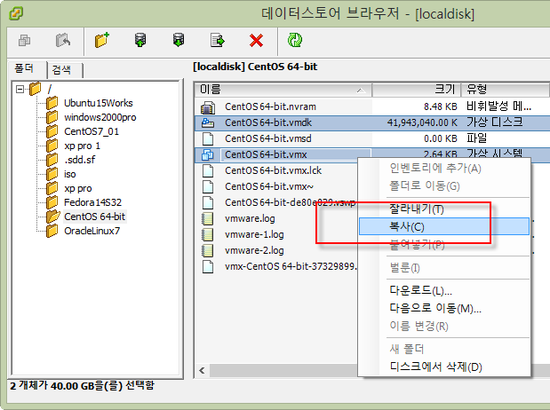Collapse the root folder tree node
Screen dimensions: 550x410
click(x=20, y=89)
